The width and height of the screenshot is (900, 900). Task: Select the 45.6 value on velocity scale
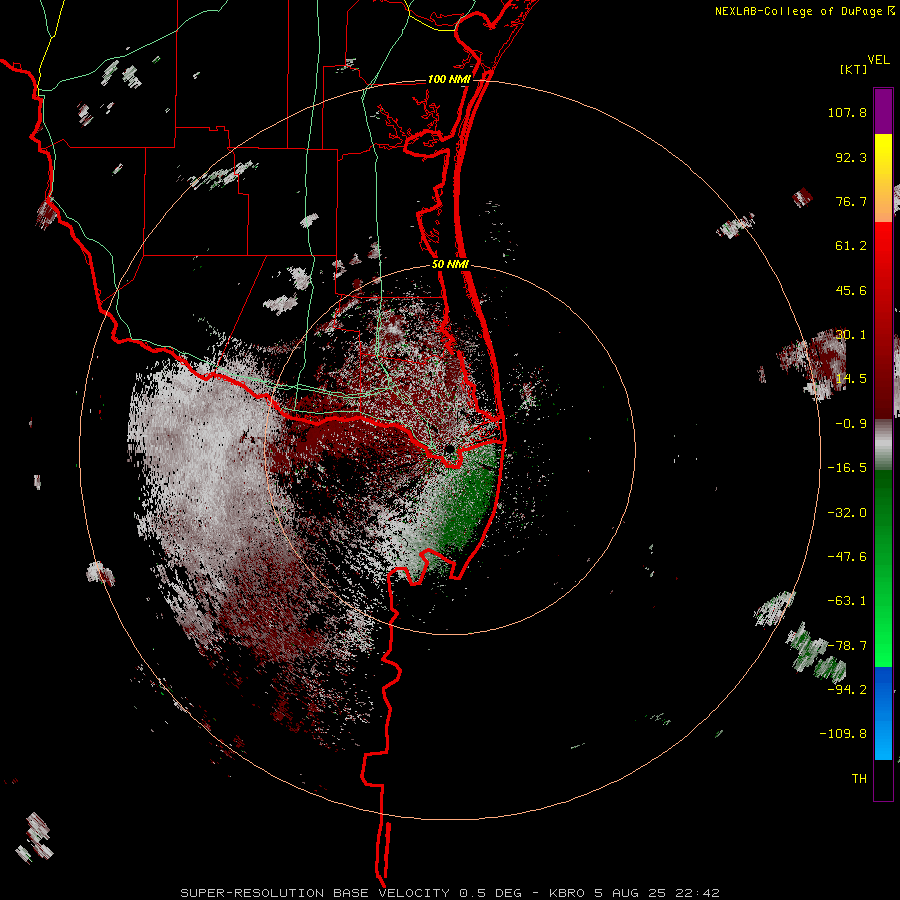click(851, 290)
